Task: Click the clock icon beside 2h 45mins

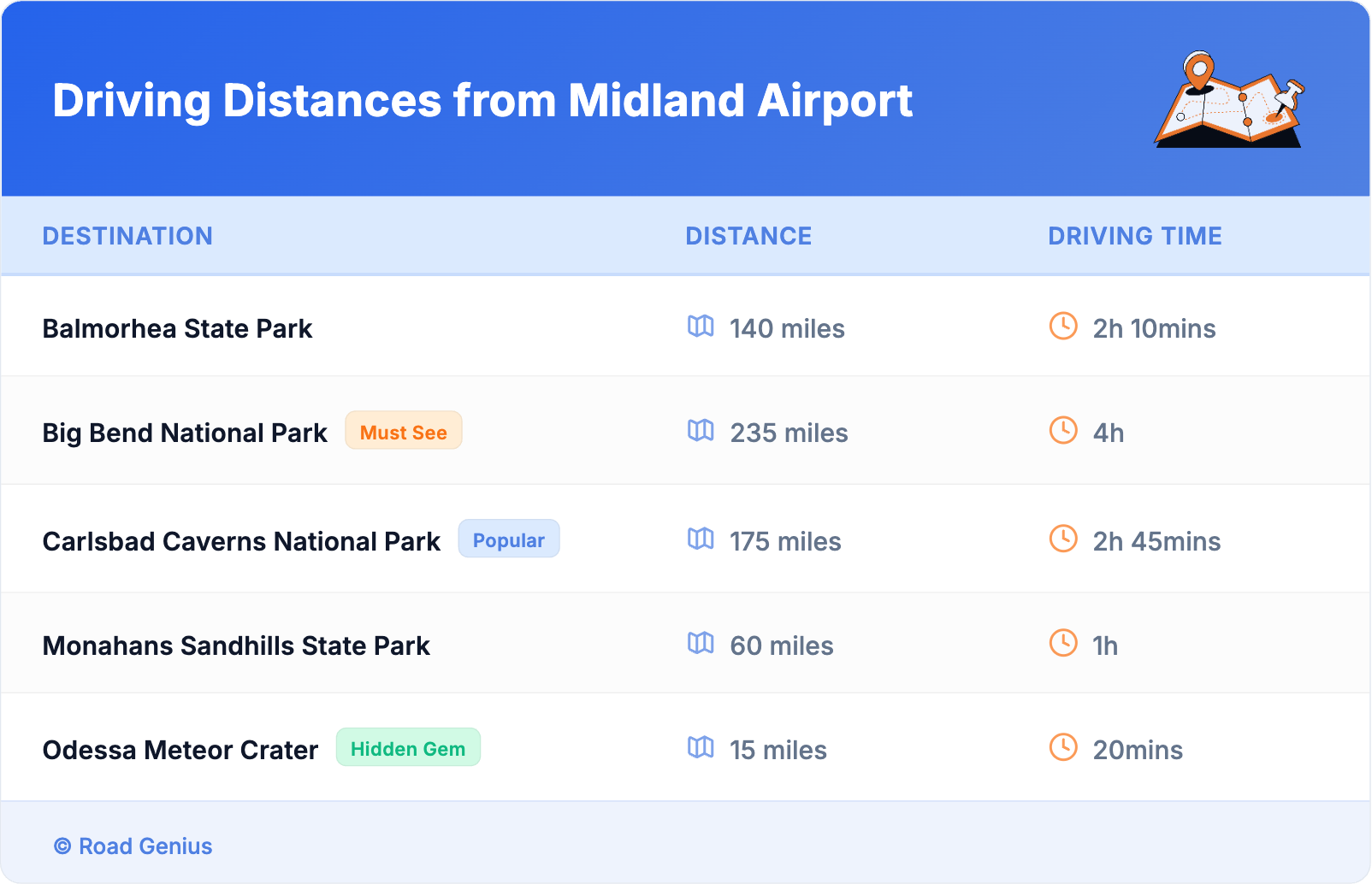Action: pyautogui.click(x=1063, y=539)
